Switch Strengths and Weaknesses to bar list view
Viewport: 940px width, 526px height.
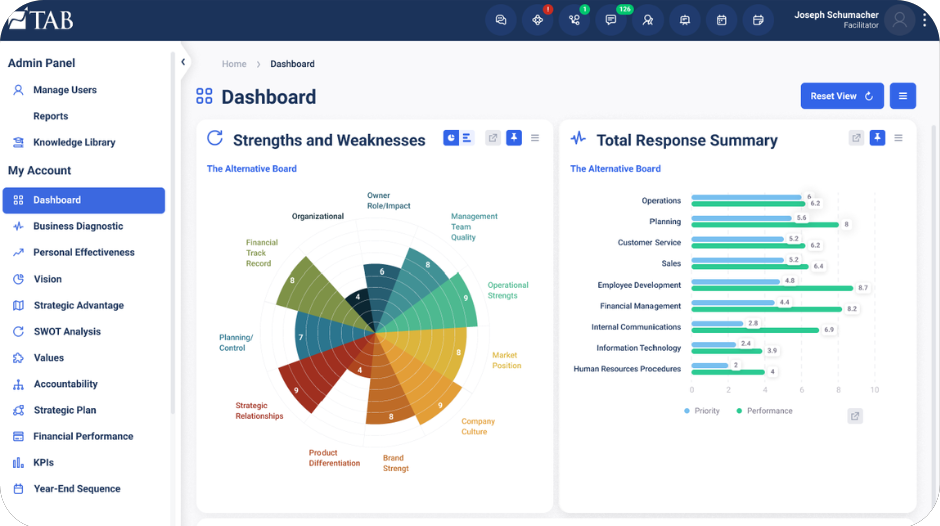coord(466,138)
